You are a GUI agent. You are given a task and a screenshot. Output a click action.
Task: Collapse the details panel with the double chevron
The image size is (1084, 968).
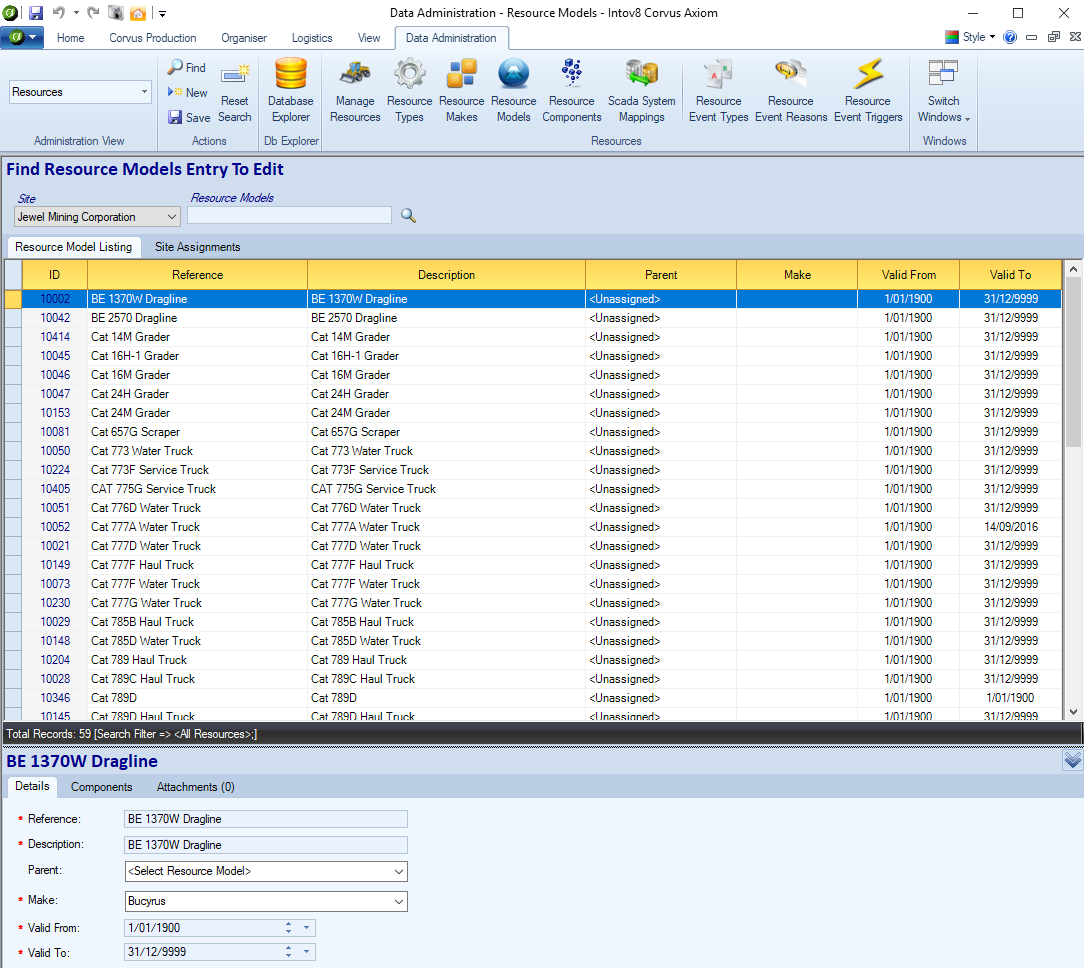tap(1072, 761)
